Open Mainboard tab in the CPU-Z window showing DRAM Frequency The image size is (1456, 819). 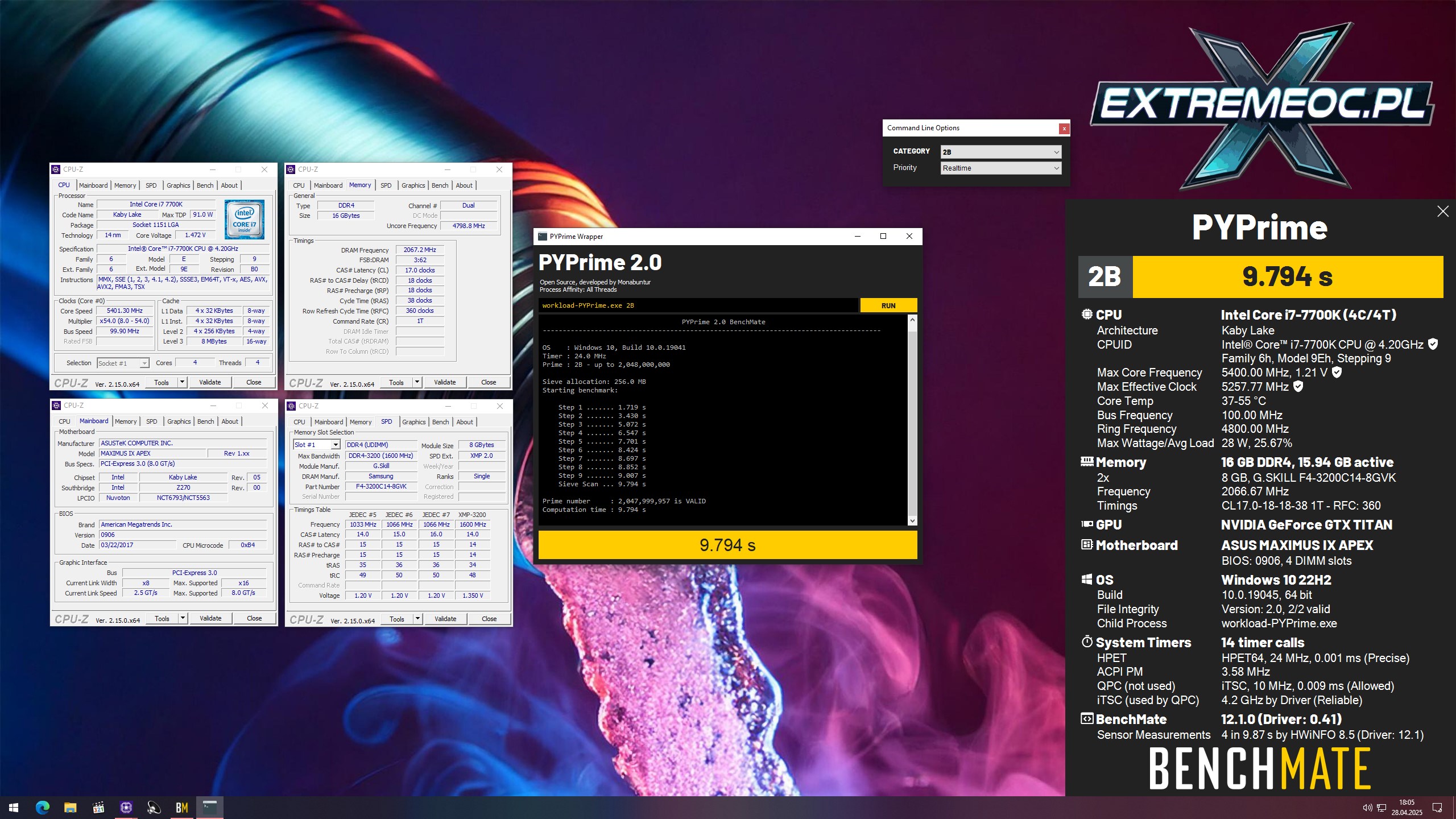click(x=328, y=185)
